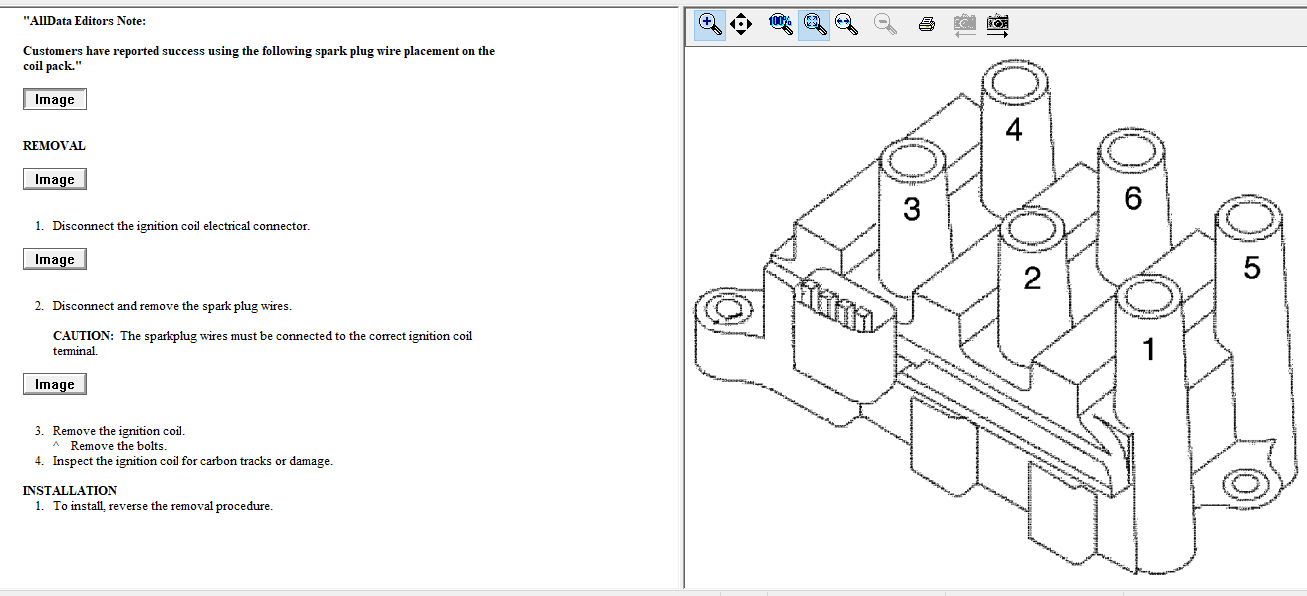The width and height of the screenshot is (1307, 596).
Task: Select the pan four-arrow tool
Action: pyautogui.click(x=741, y=24)
